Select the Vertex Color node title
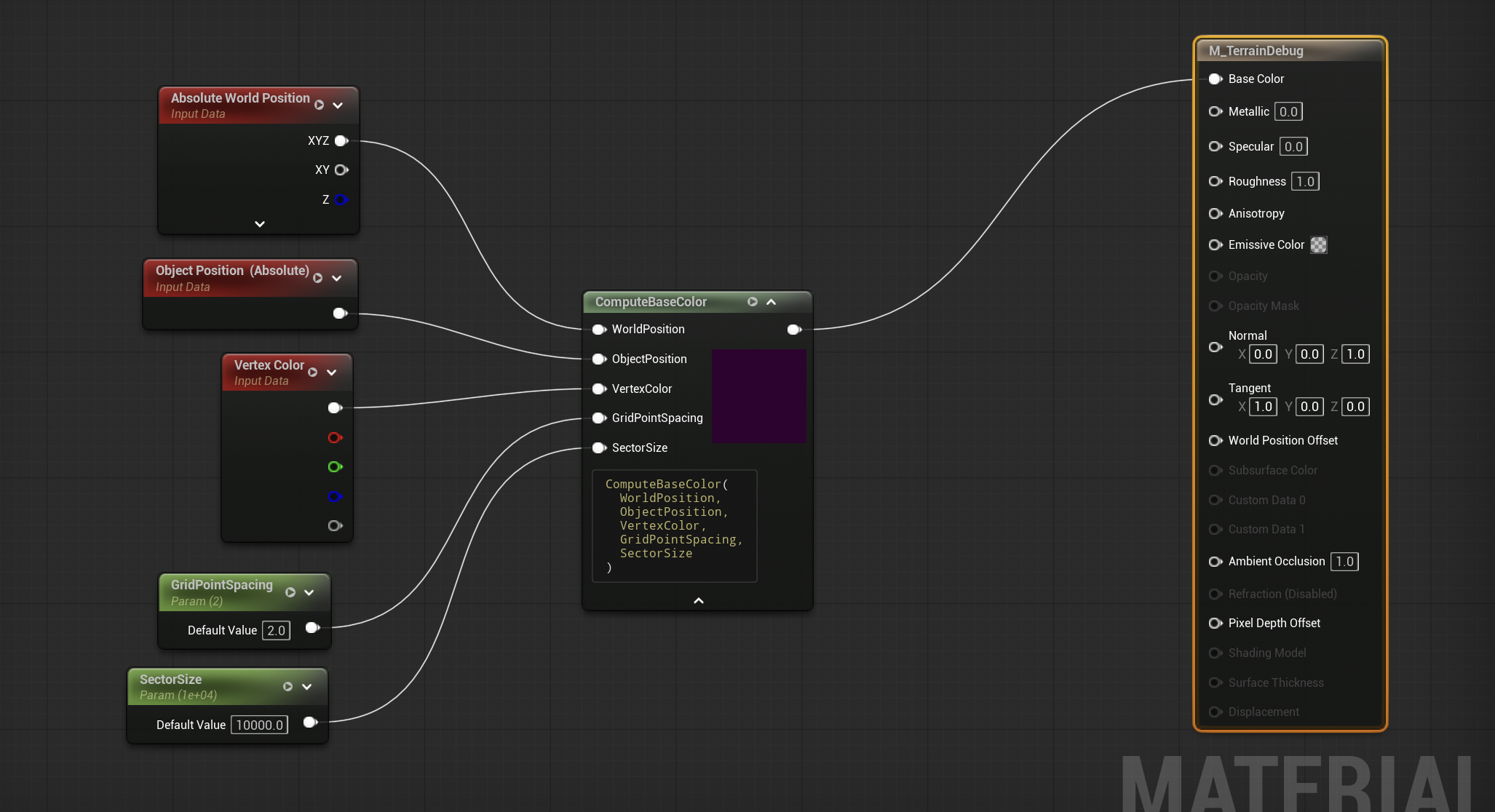 [269, 365]
